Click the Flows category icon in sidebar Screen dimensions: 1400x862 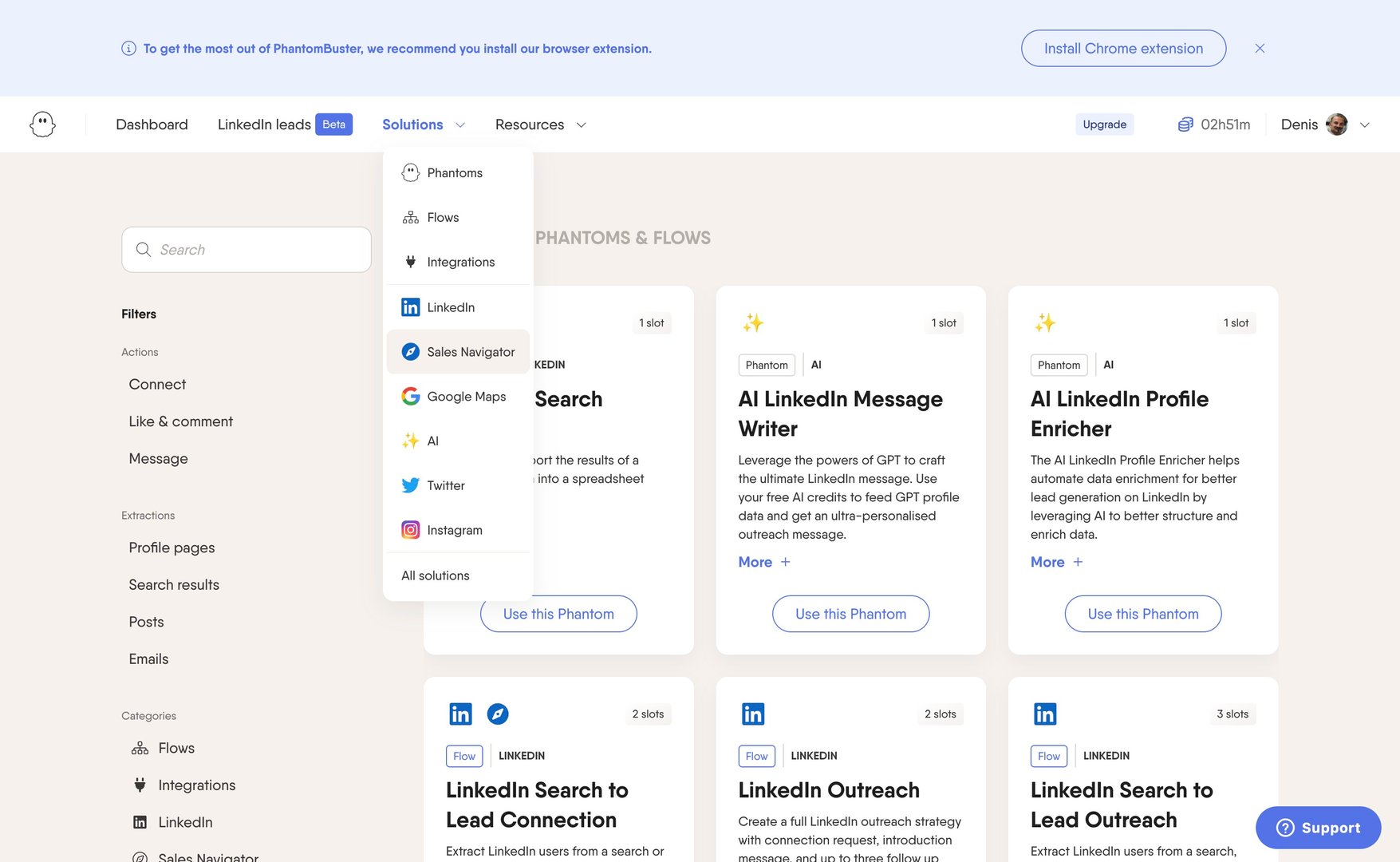pyautogui.click(x=140, y=748)
